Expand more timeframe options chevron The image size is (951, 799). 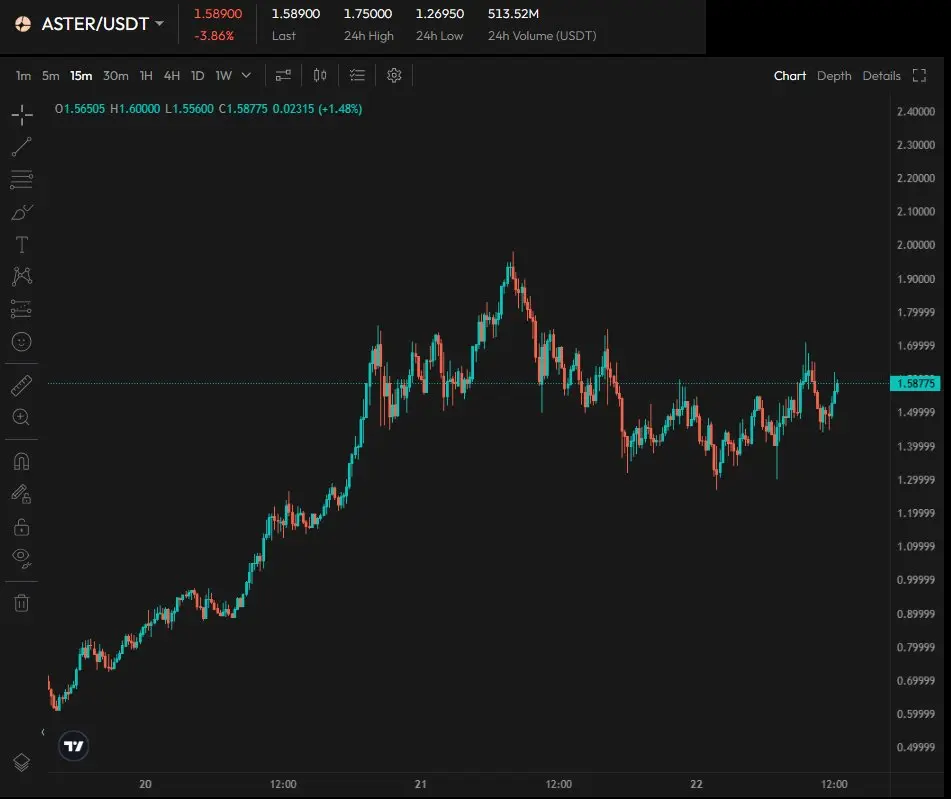click(x=246, y=75)
